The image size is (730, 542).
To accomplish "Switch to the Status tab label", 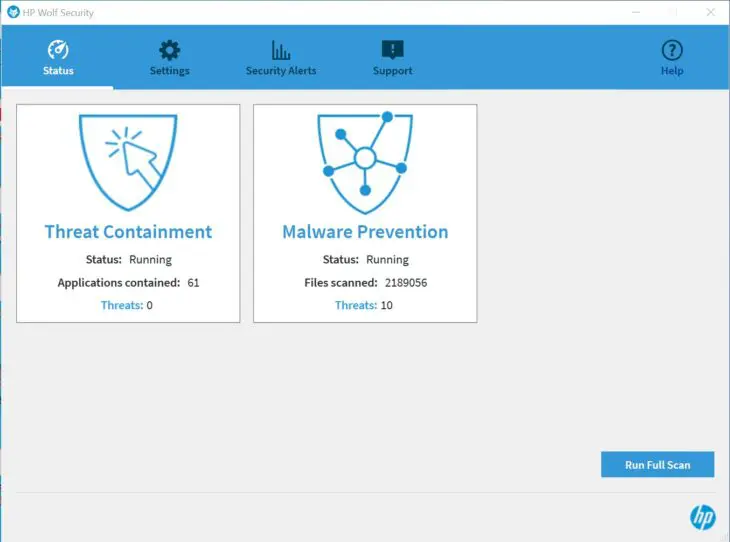I will coord(58,71).
